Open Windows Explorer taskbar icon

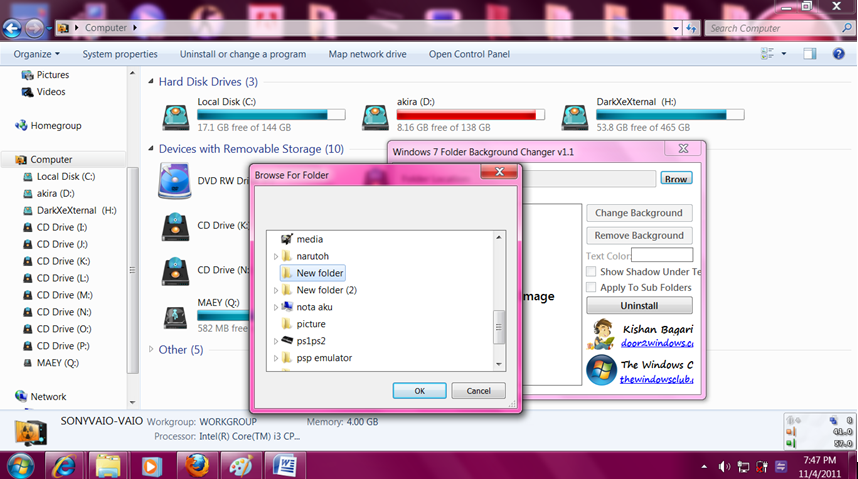(x=108, y=466)
